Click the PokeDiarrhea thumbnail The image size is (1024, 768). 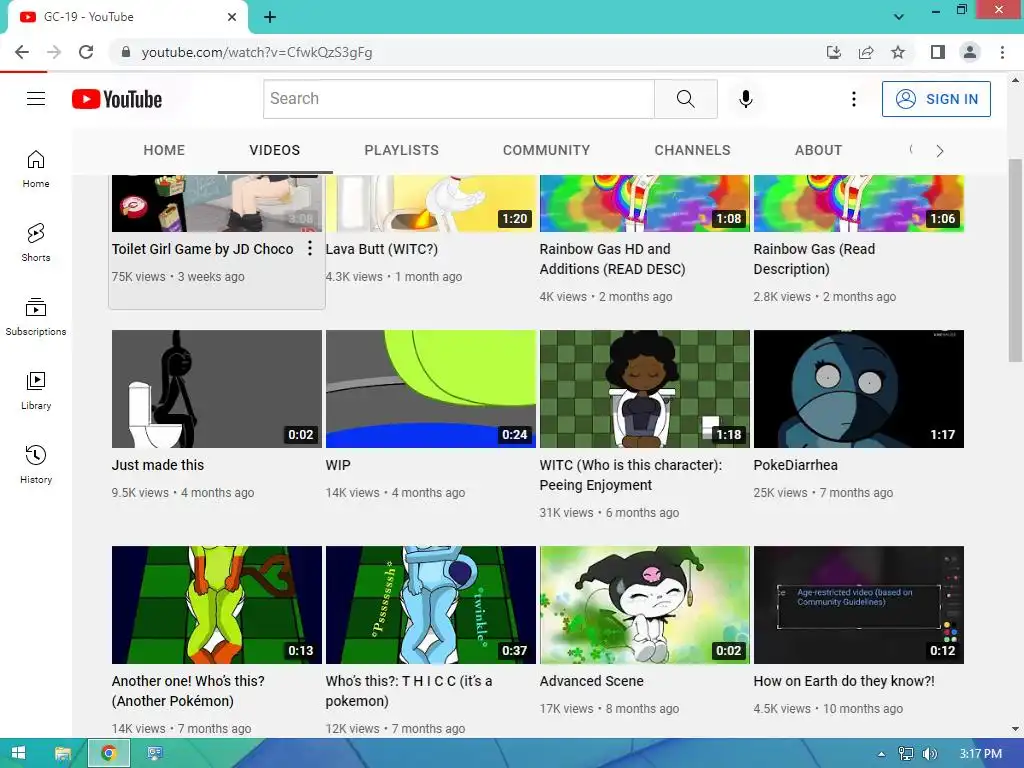(x=859, y=389)
